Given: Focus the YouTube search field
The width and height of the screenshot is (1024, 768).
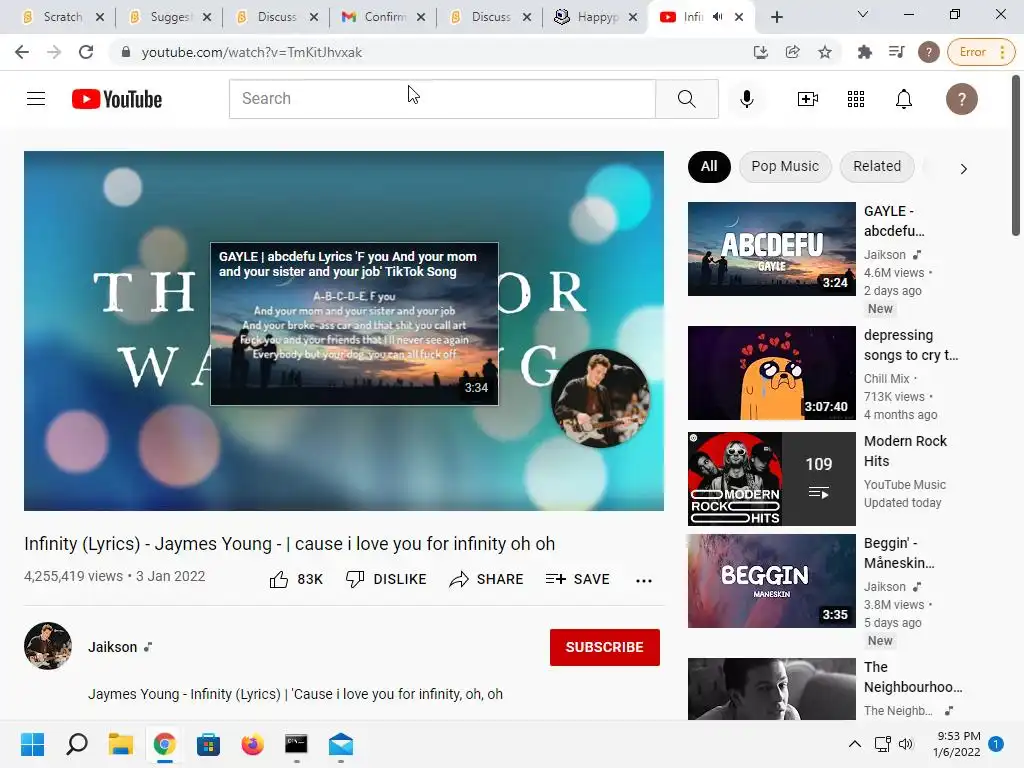Looking at the screenshot, I should 442,99.
